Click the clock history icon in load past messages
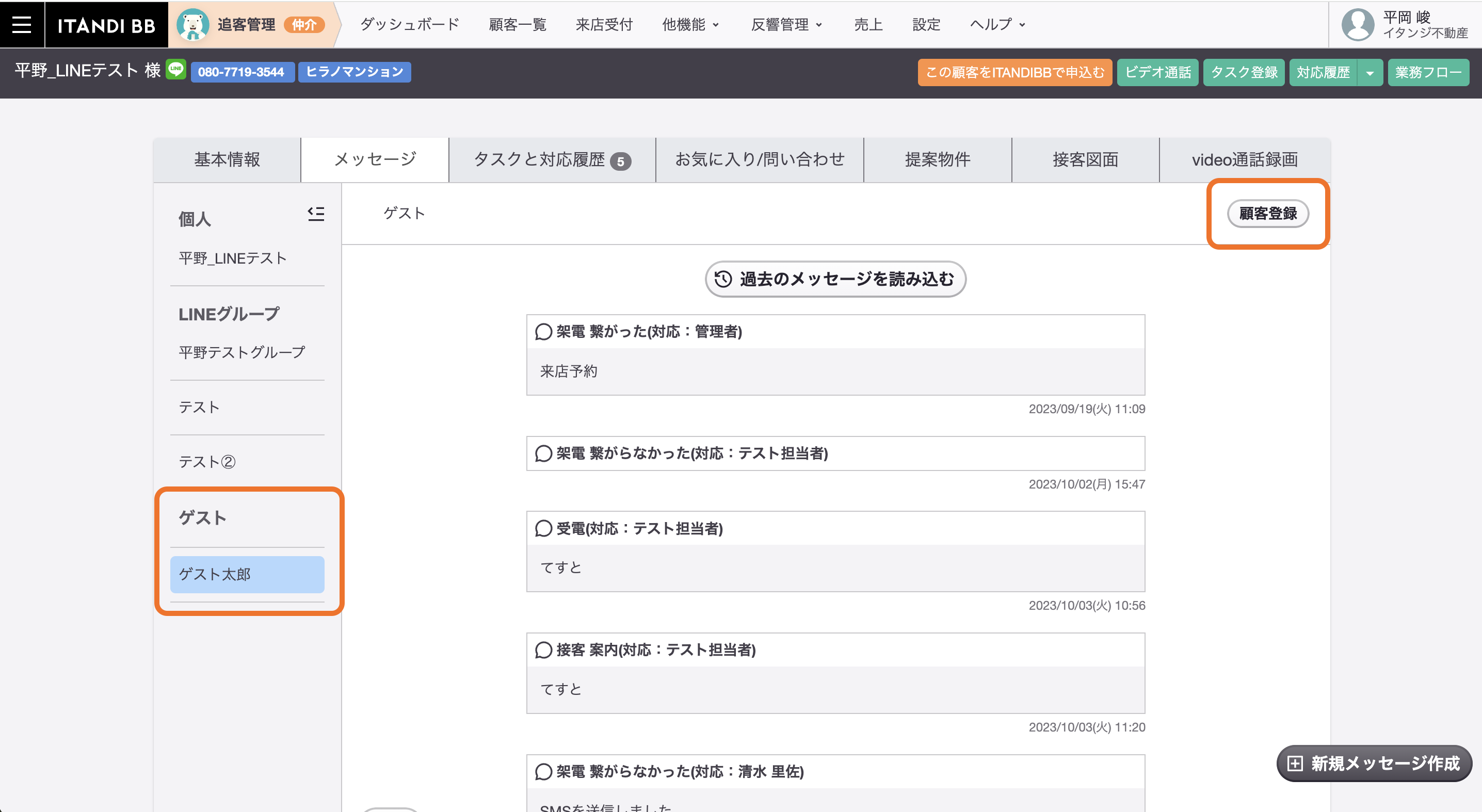This screenshot has height=812, width=1482. [723, 279]
